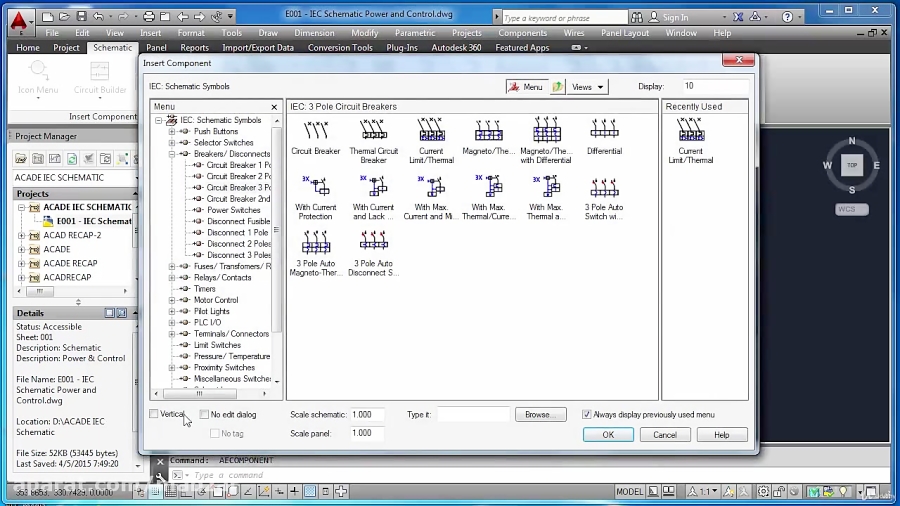Image resolution: width=900 pixels, height=506 pixels.
Task: Select With Max. Thermal/Current symbol
Action: coord(488,187)
